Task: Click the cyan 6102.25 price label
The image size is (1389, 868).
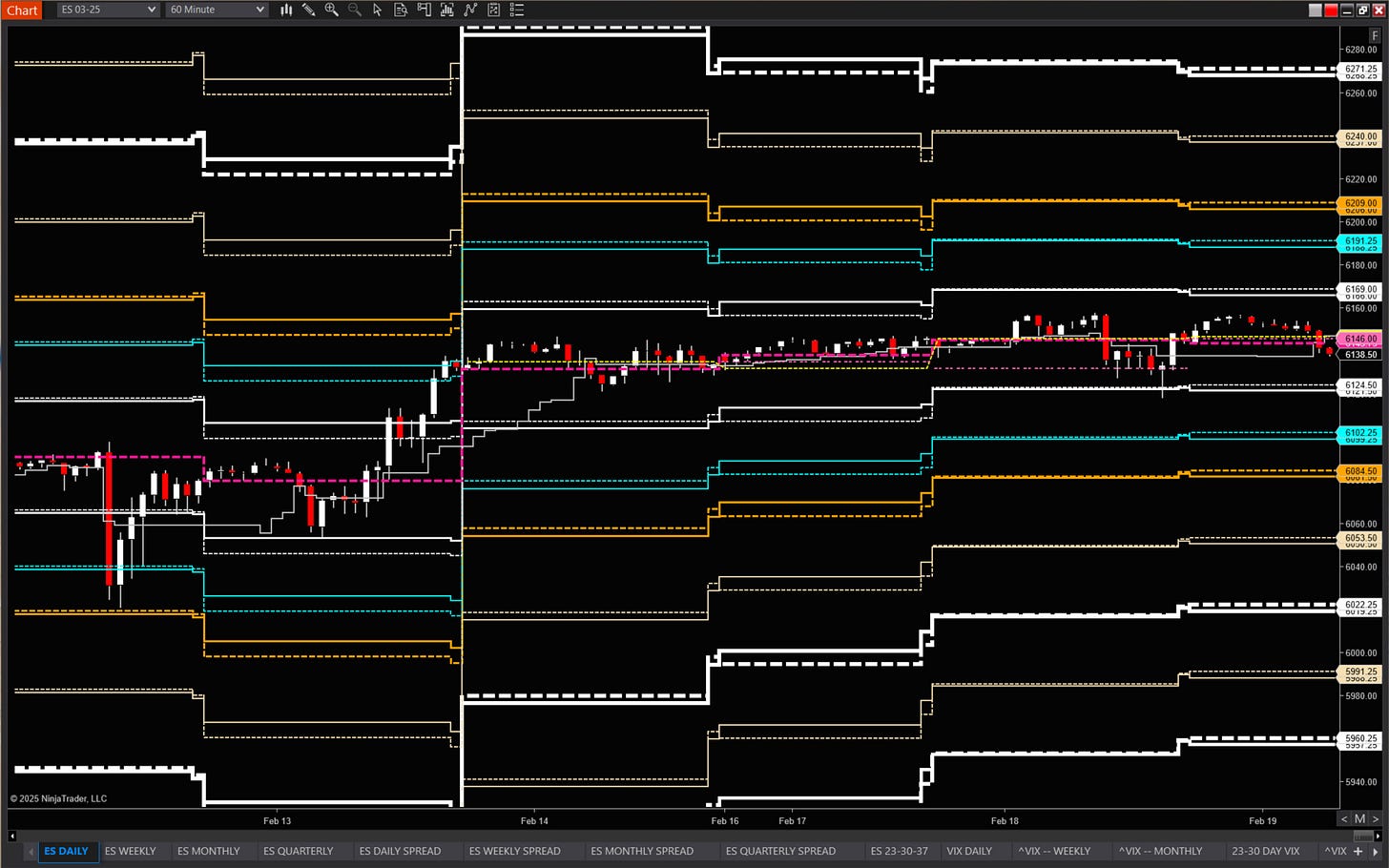Action: point(1360,433)
